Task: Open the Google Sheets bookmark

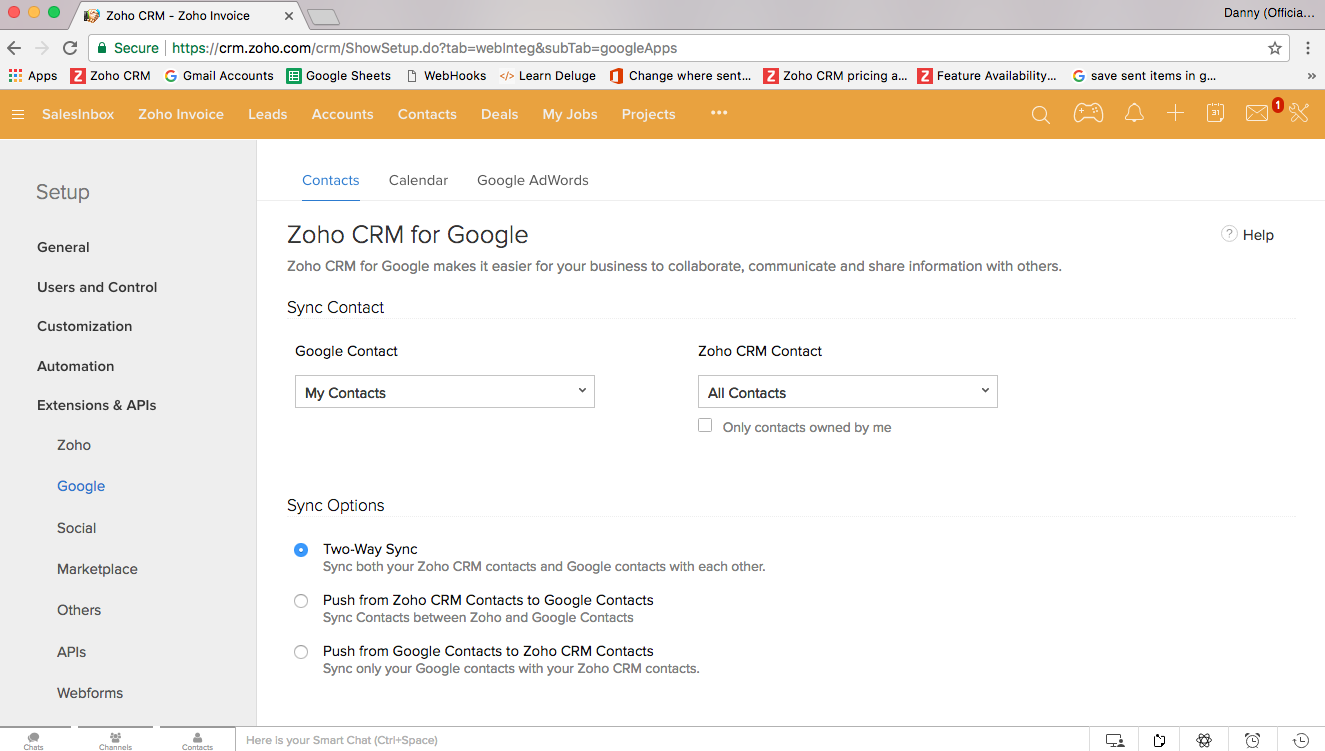Action: (339, 76)
